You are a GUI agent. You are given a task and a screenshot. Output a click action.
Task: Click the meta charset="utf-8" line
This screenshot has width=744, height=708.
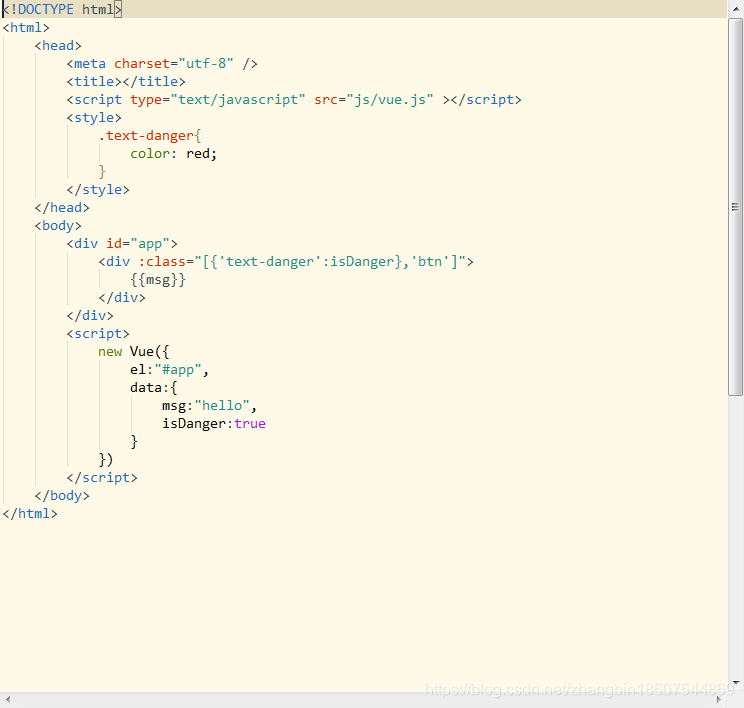coord(162,64)
